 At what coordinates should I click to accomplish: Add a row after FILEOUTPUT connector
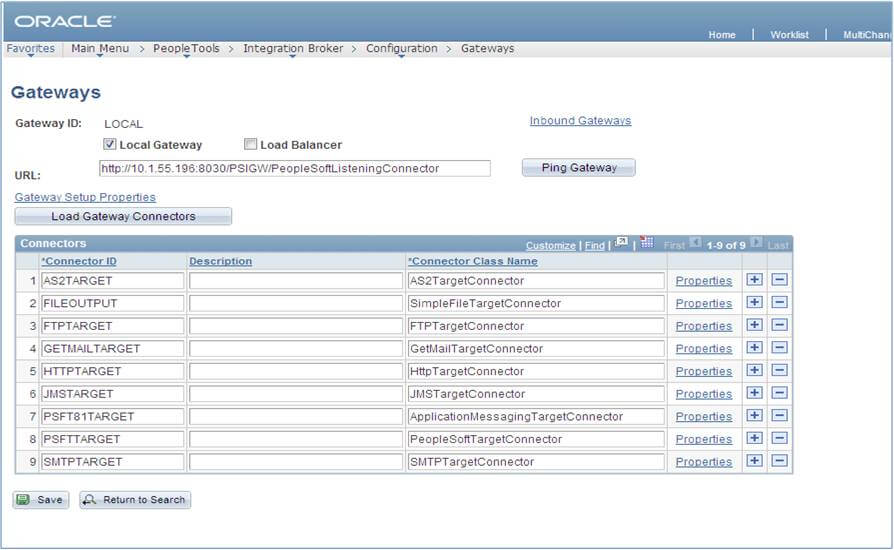click(754, 303)
